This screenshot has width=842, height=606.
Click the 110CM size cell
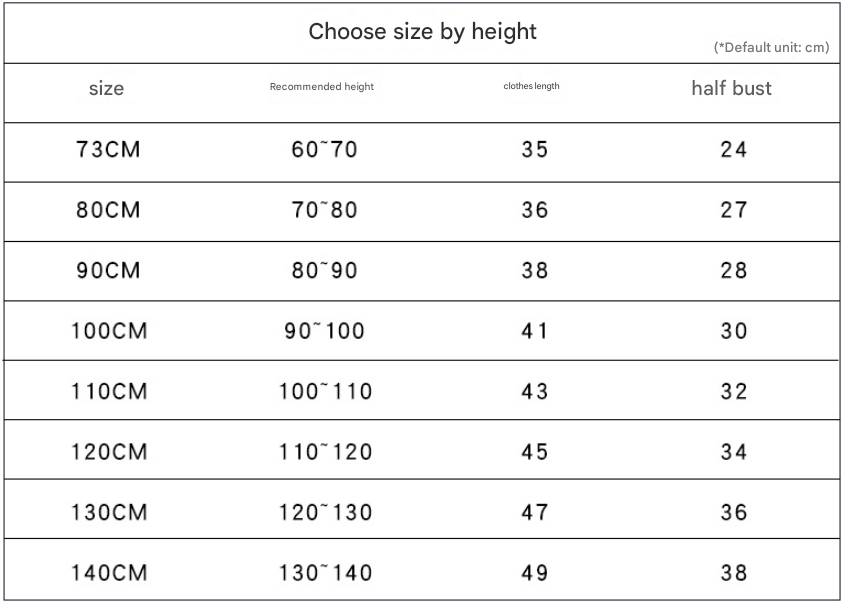click(x=109, y=391)
